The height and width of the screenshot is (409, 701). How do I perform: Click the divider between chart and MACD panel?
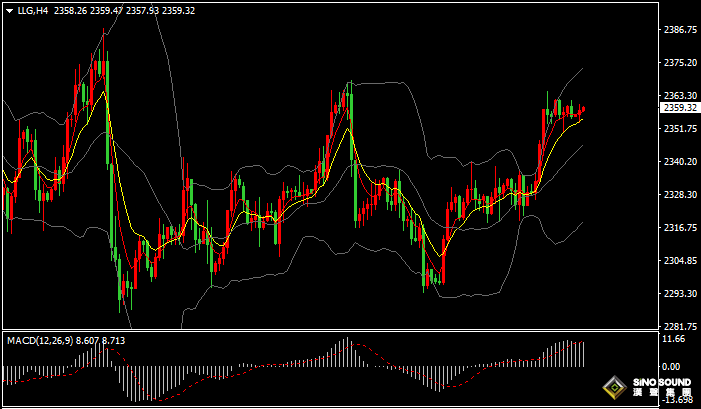[330, 331]
